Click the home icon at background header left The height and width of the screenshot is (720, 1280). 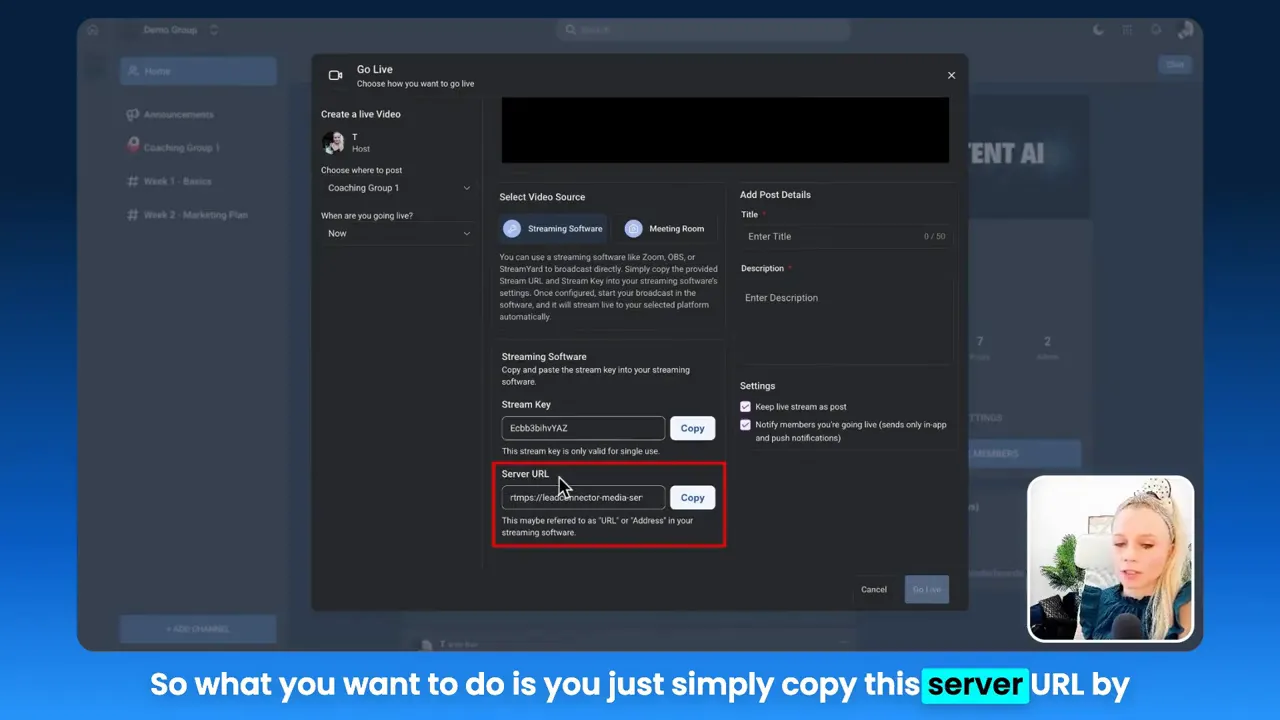93,30
